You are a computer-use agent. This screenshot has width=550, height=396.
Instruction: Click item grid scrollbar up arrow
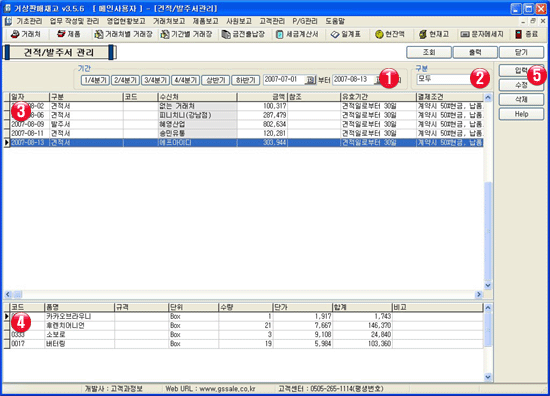click(x=488, y=308)
